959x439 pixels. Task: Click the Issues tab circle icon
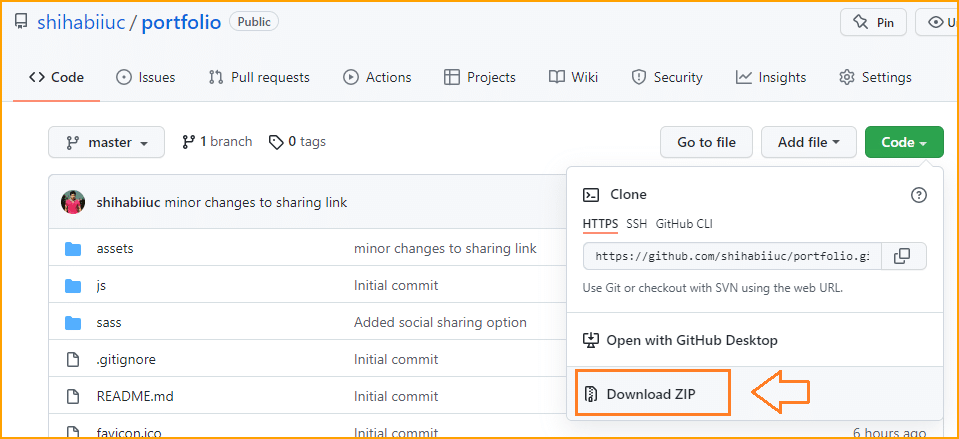[124, 78]
